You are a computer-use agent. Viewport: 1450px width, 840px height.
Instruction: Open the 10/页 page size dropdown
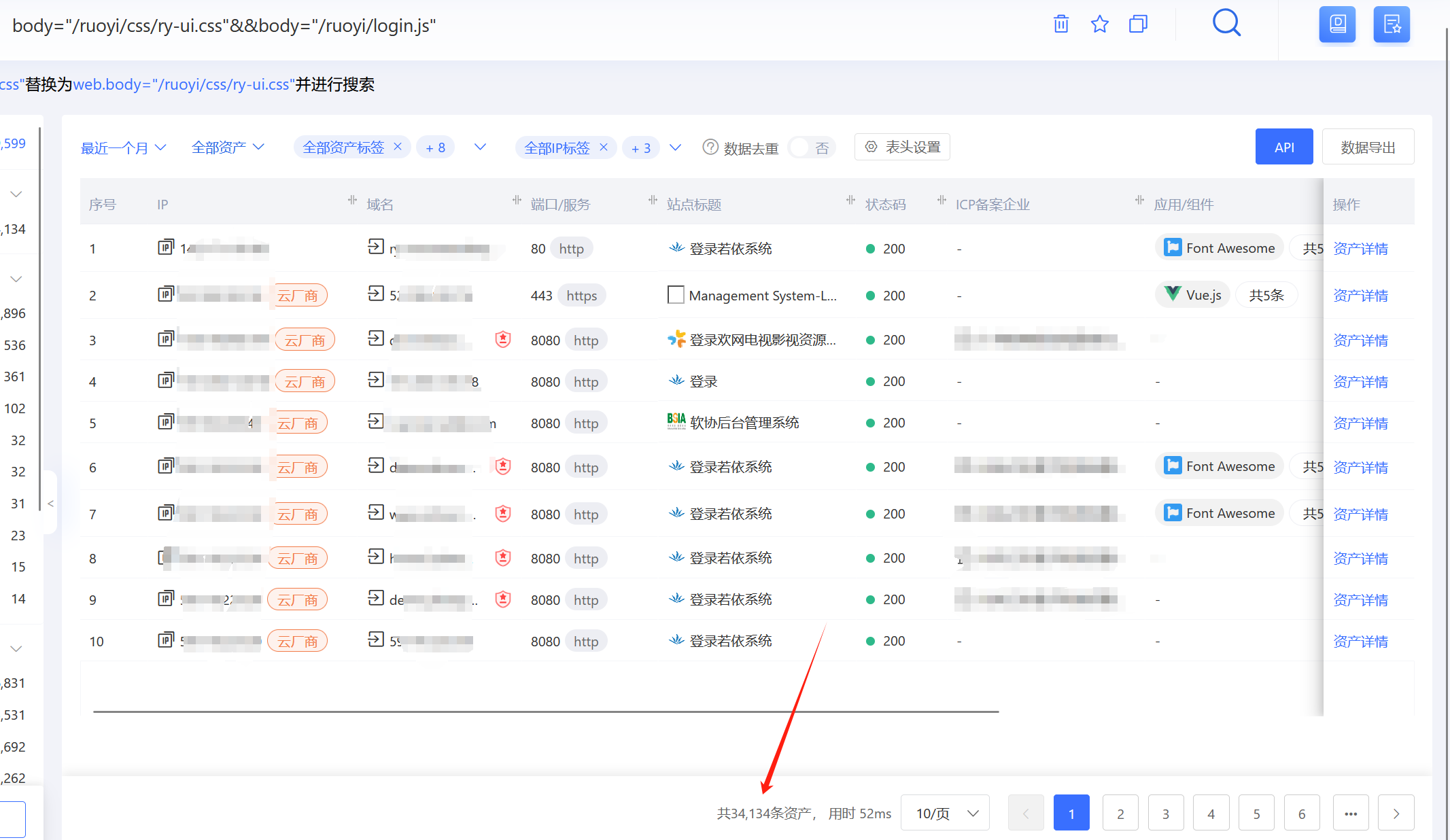tap(945, 813)
